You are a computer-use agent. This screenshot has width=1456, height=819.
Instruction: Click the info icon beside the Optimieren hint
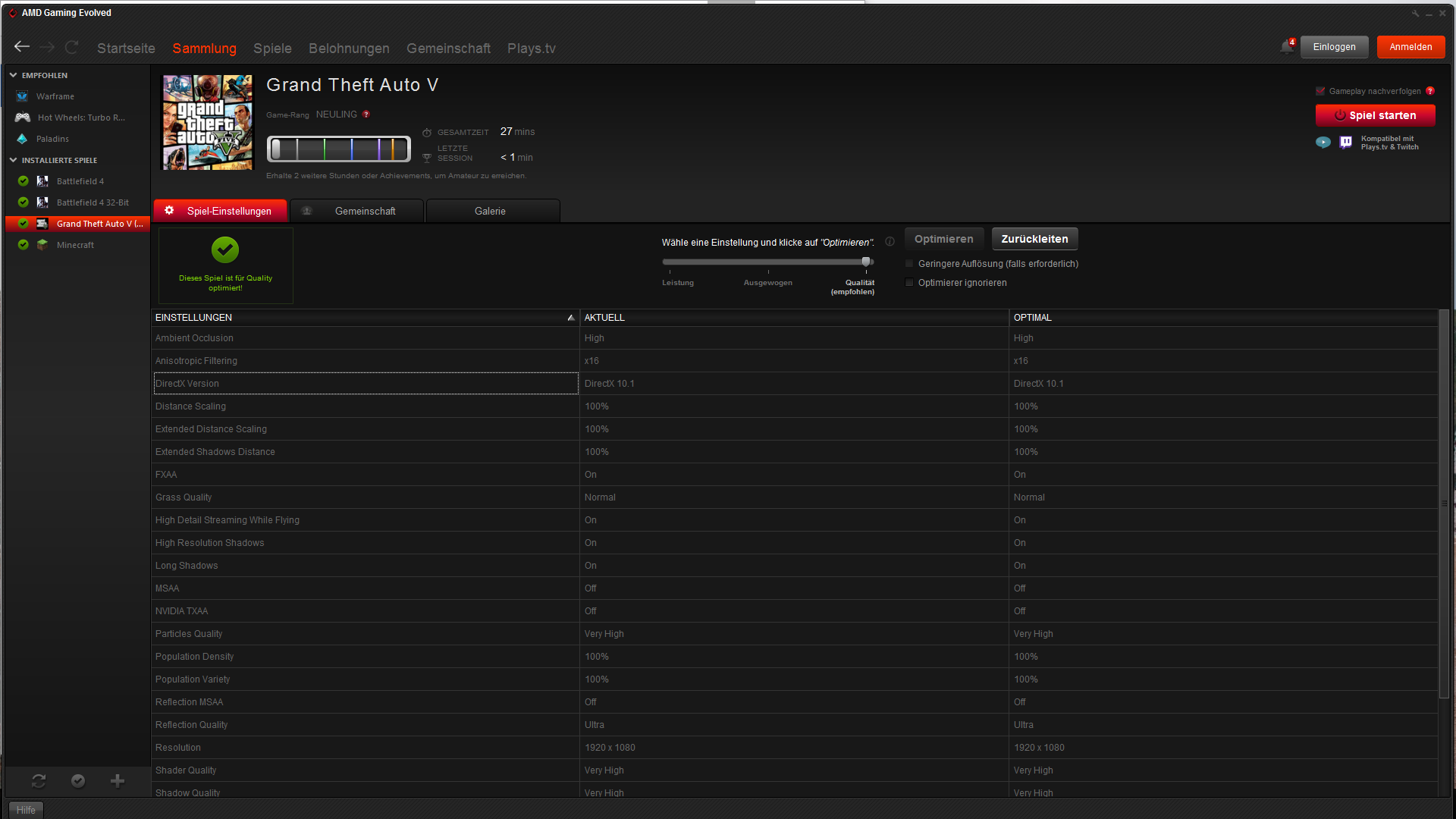[890, 242]
